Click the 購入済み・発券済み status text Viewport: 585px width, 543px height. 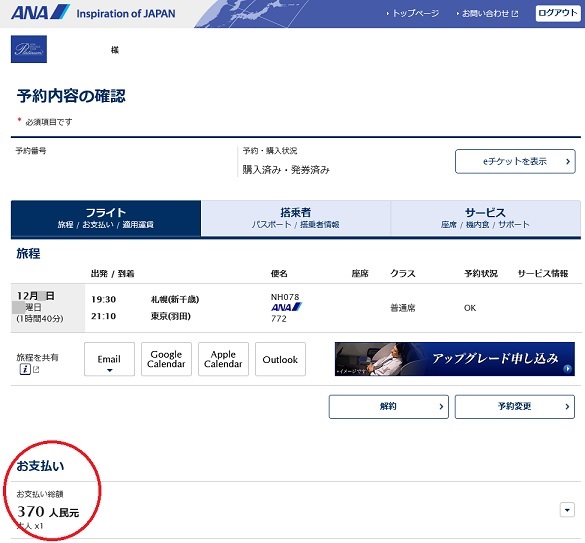tap(286, 170)
